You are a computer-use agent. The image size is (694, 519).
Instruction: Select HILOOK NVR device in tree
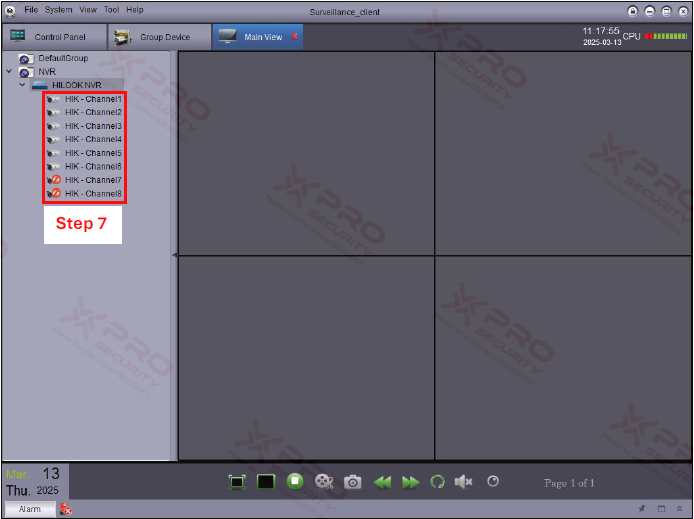77,85
